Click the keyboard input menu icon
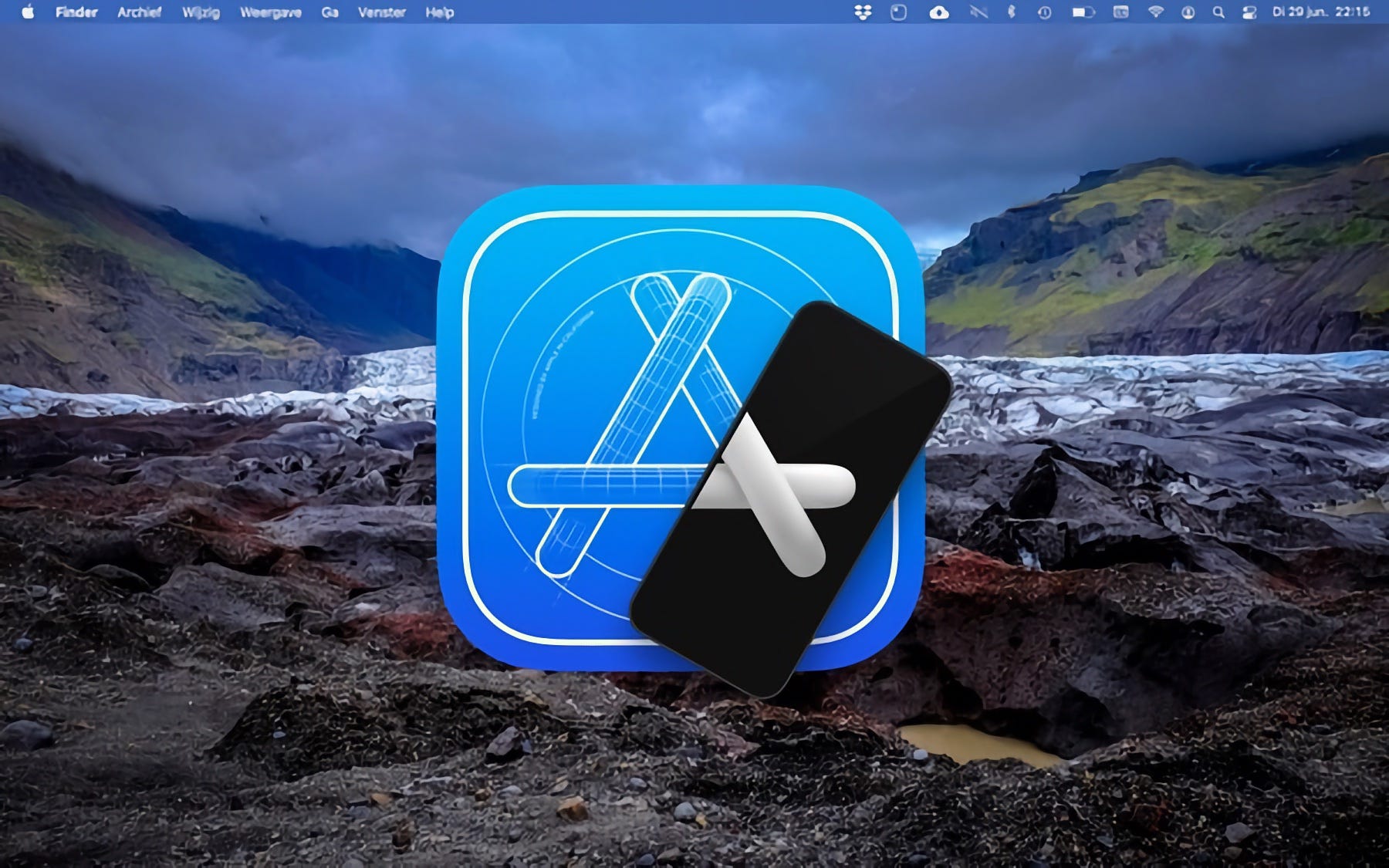 click(x=1120, y=12)
